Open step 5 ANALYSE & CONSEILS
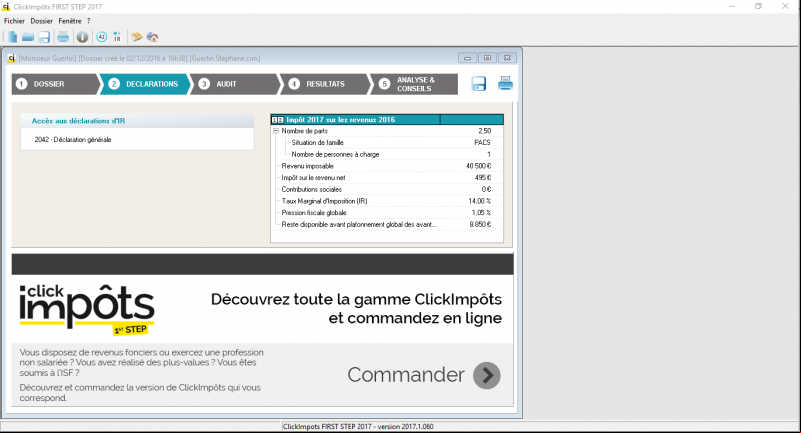The height and width of the screenshot is (433, 801). (x=414, y=84)
